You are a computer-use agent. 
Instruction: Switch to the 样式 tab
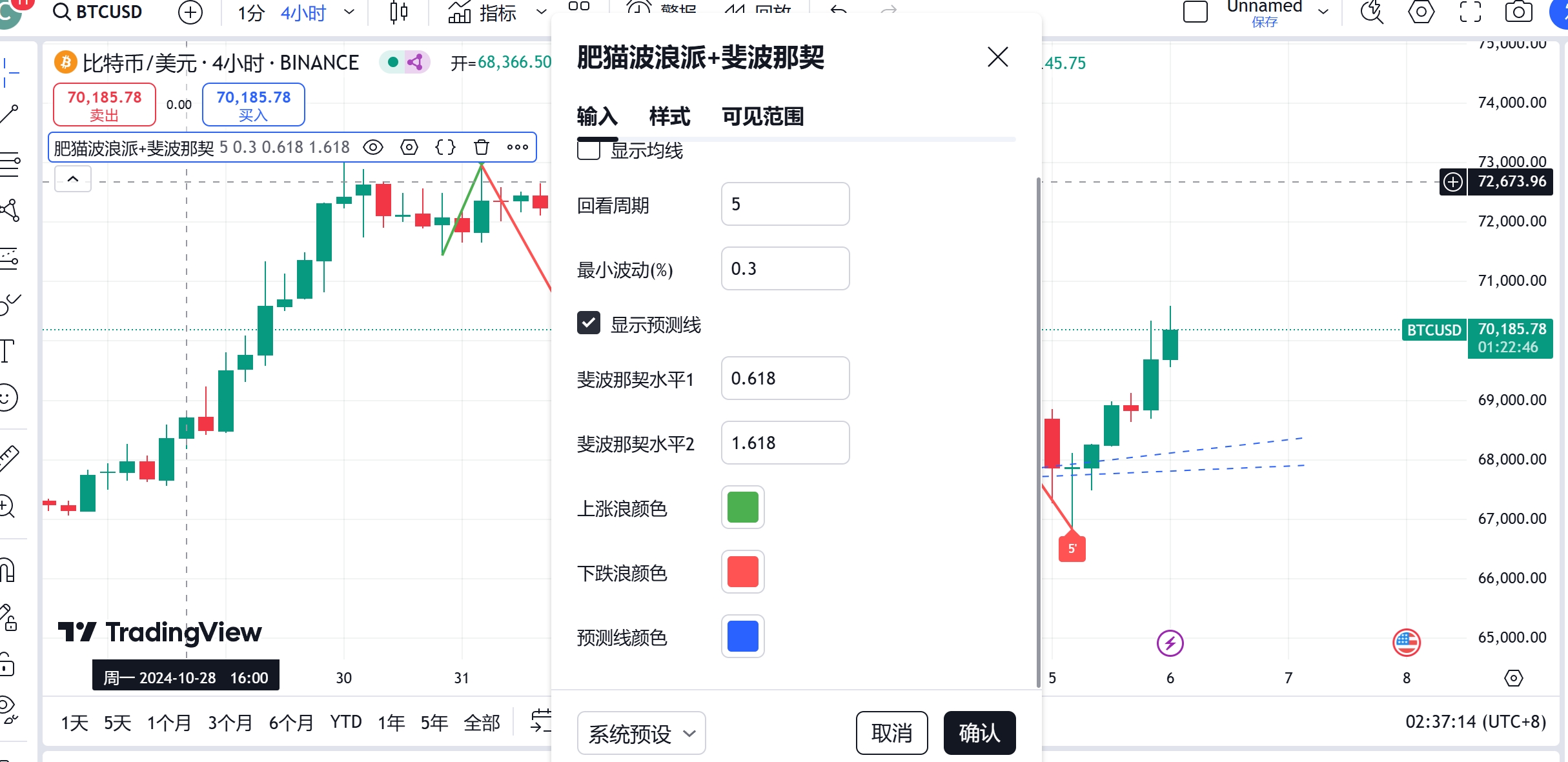click(x=669, y=117)
